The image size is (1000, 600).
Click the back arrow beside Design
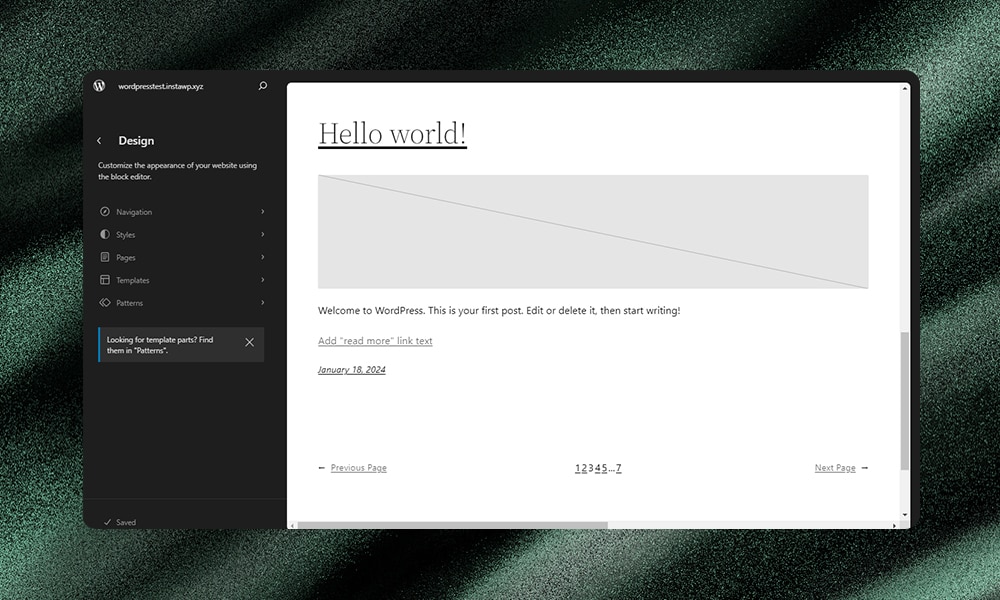[98, 140]
